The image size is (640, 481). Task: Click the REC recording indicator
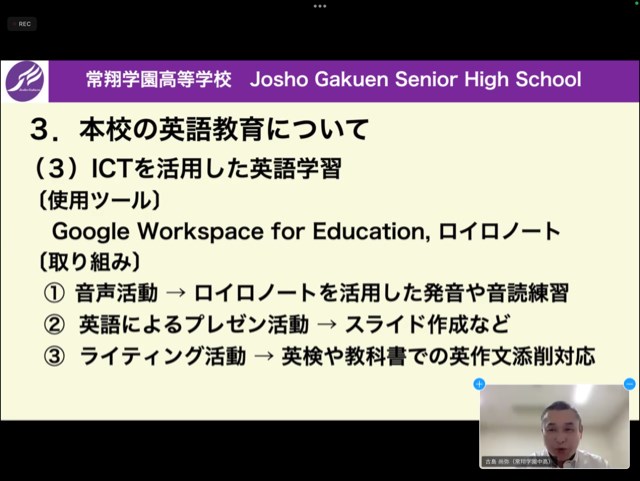(x=22, y=24)
